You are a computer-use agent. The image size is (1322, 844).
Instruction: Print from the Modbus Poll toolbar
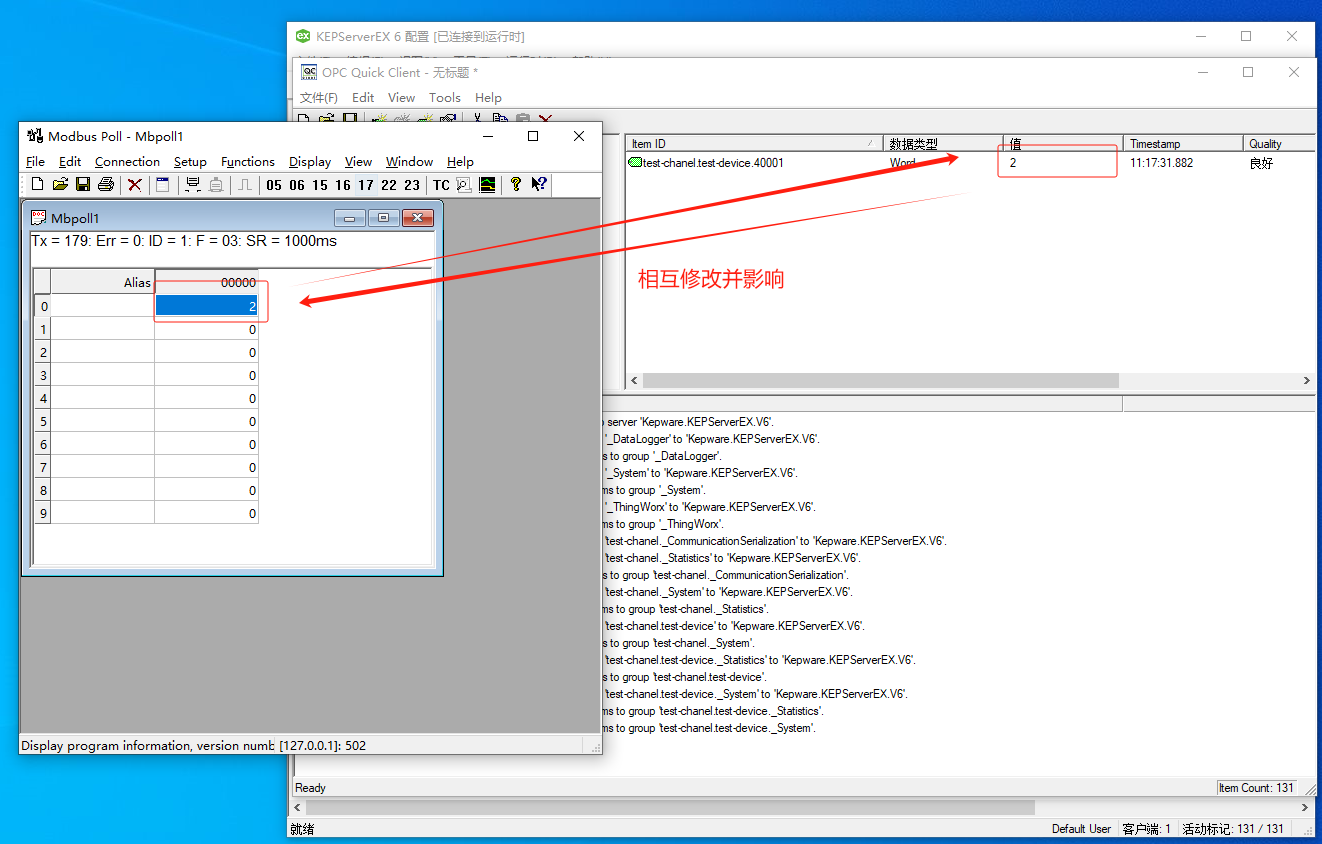pyautogui.click(x=106, y=185)
